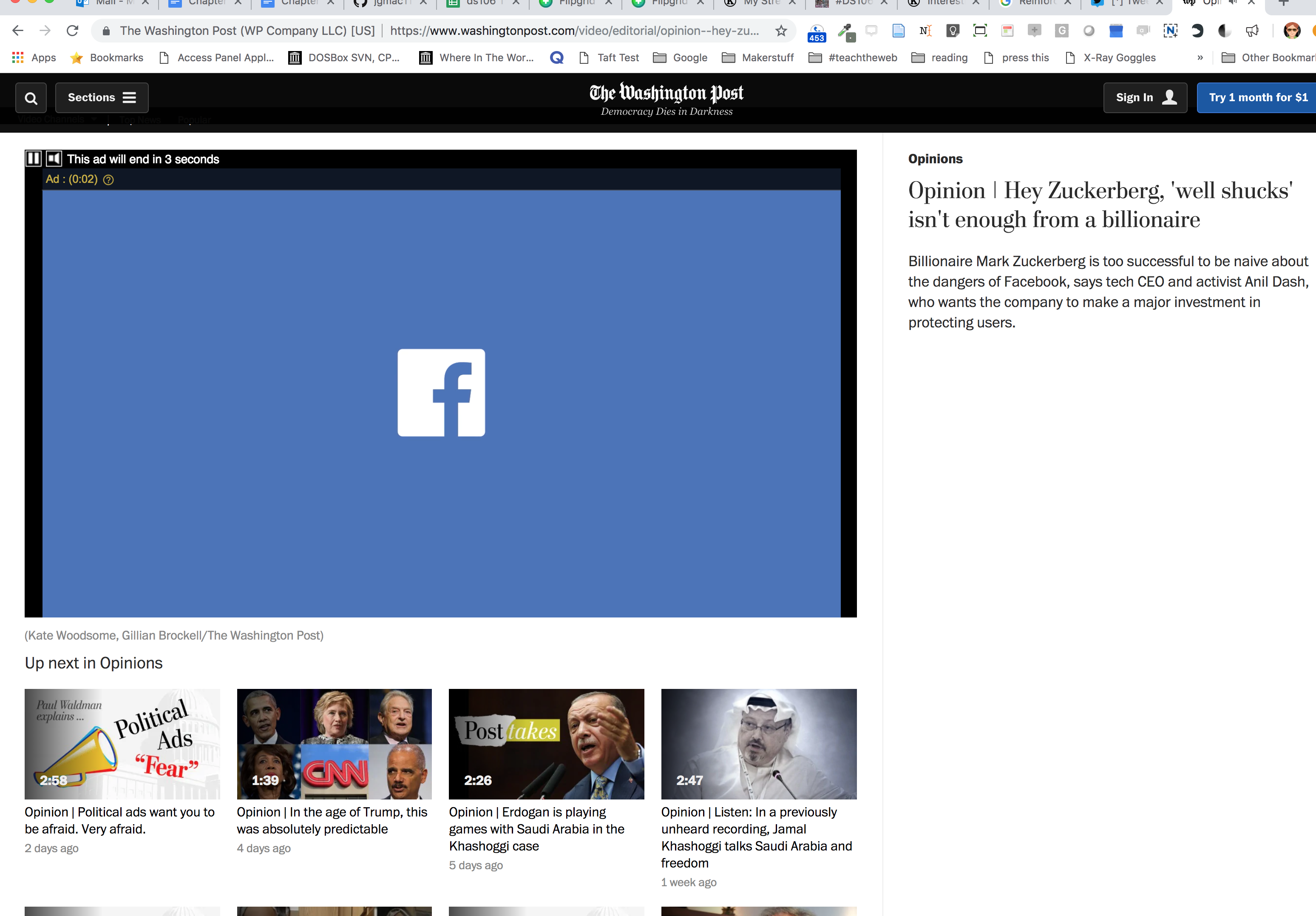Open the gray plus comment extension

tap(1034, 30)
